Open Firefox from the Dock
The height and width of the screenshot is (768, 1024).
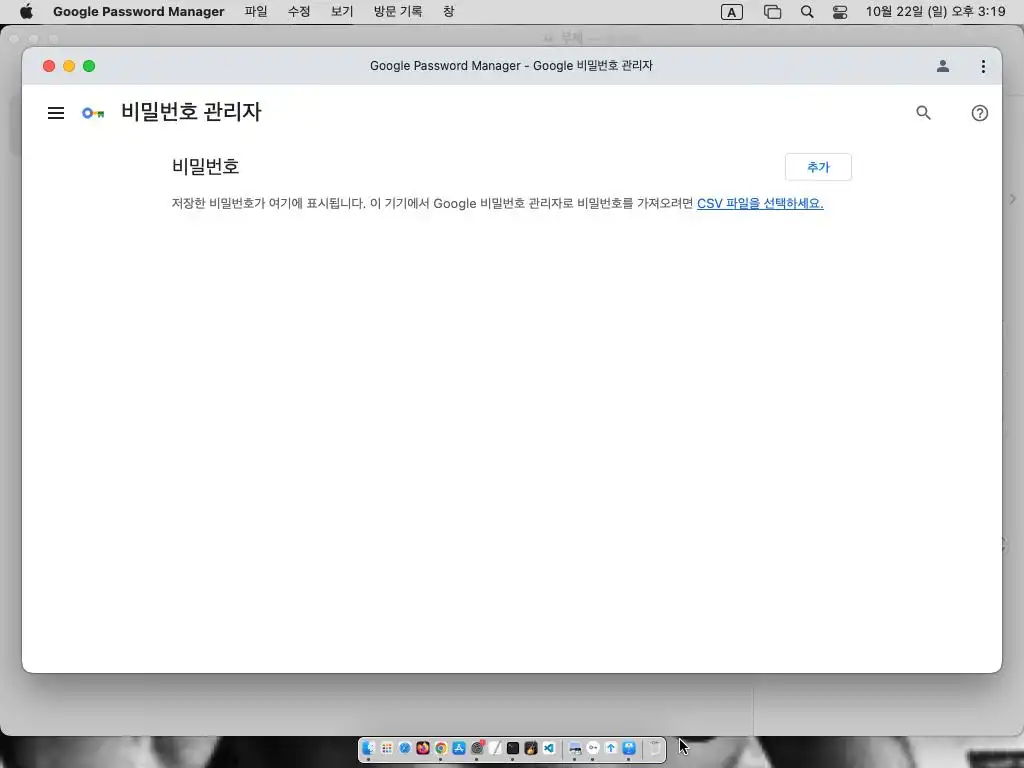point(423,748)
